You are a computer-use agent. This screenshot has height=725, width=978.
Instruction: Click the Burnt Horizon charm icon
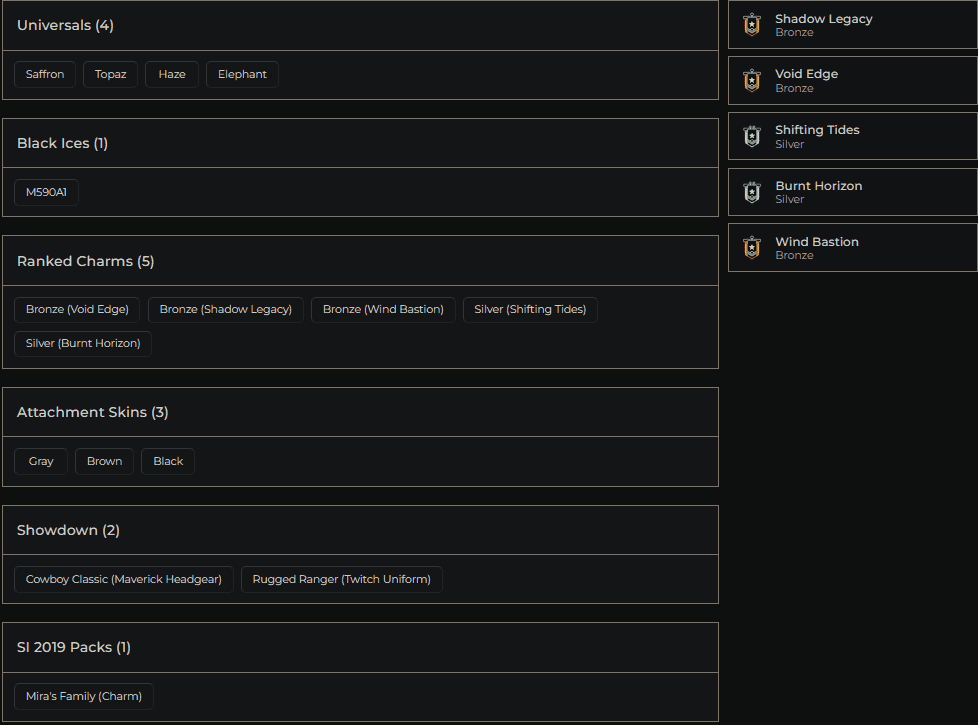(x=752, y=192)
